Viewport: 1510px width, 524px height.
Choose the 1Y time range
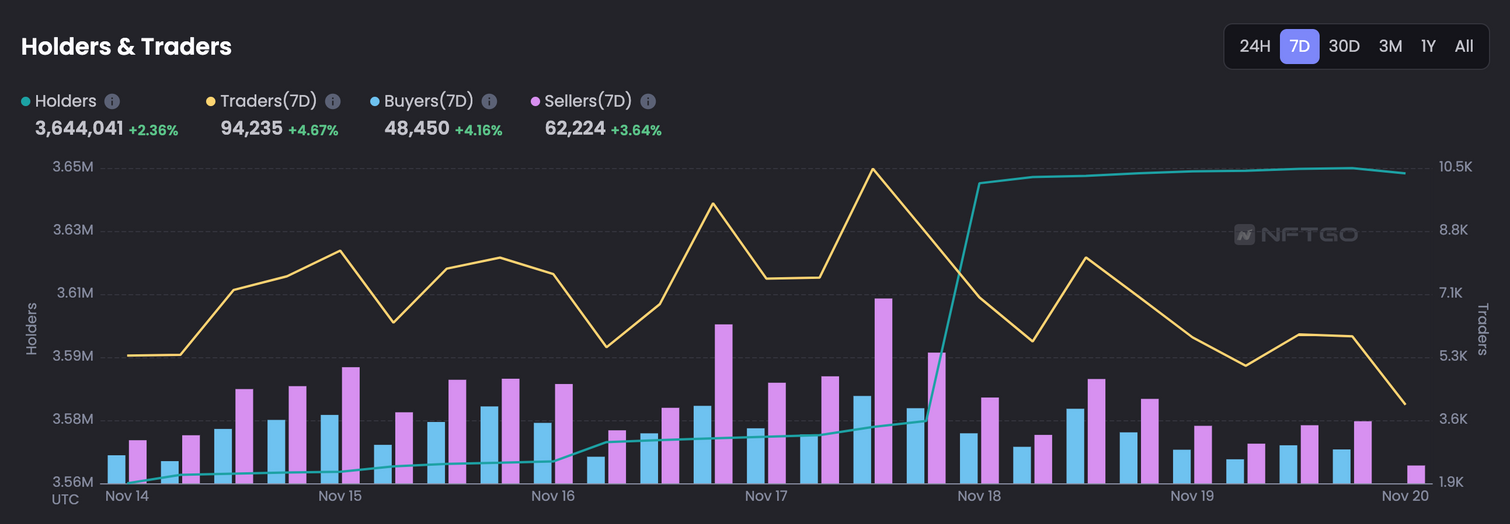pyautogui.click(x=1428, y=46)
